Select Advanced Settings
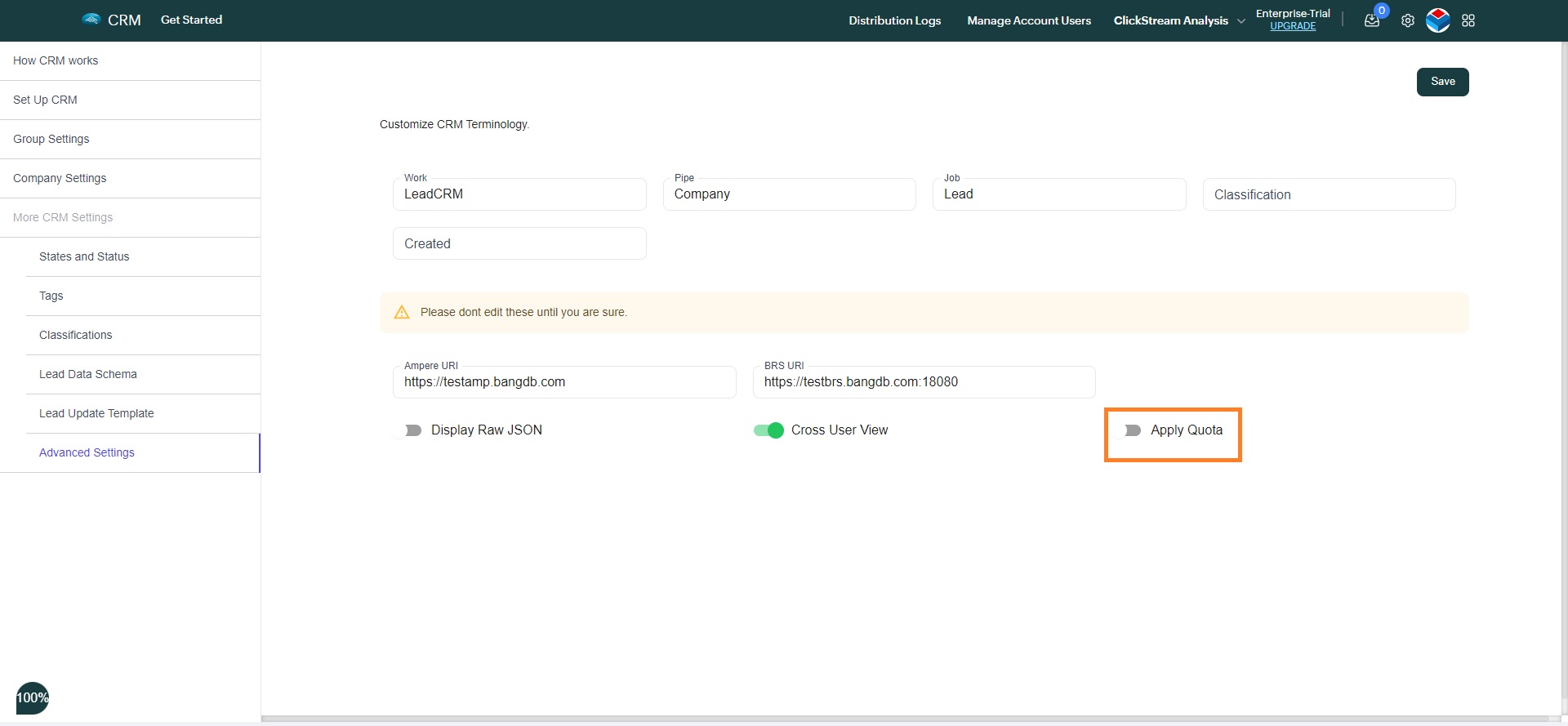The height and width of the screenshot is (726, 1568). click(x=143, y=452)
